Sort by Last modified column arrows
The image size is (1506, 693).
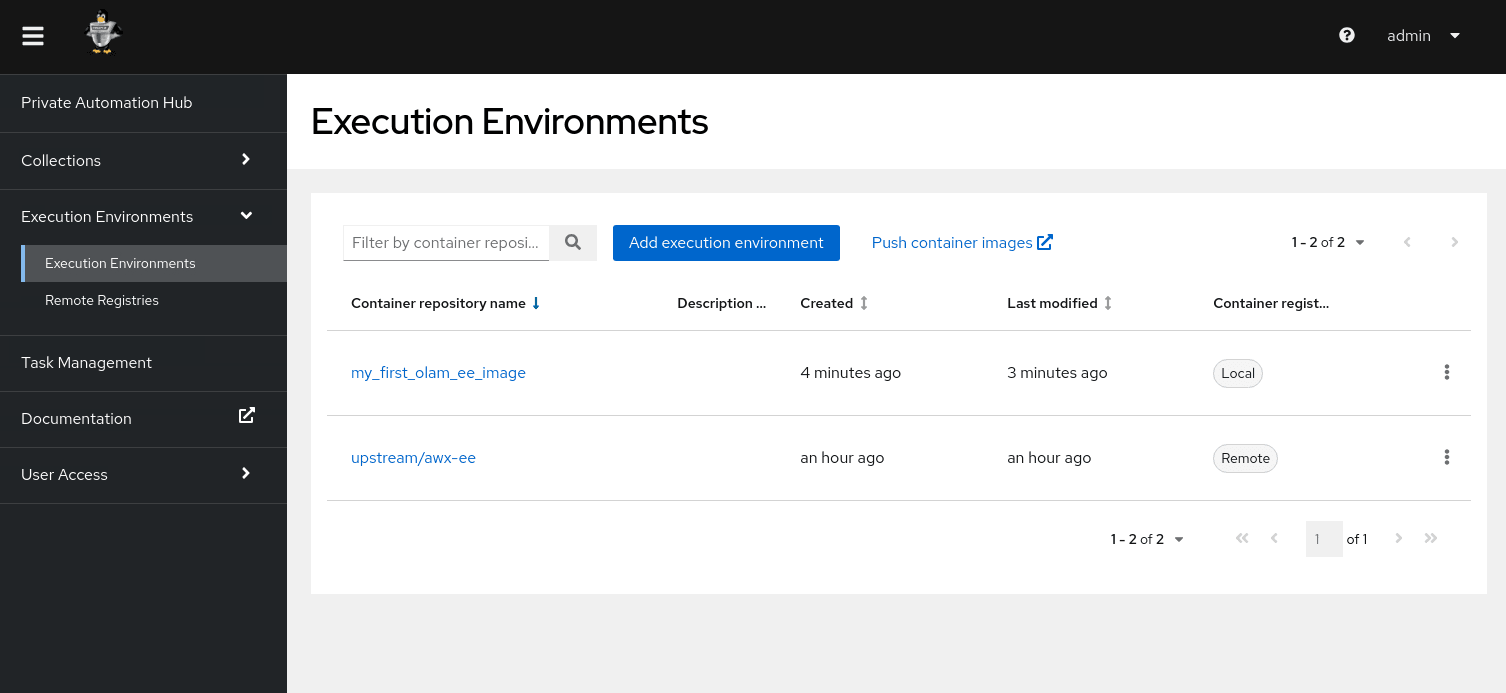[x=1107, y=303]
